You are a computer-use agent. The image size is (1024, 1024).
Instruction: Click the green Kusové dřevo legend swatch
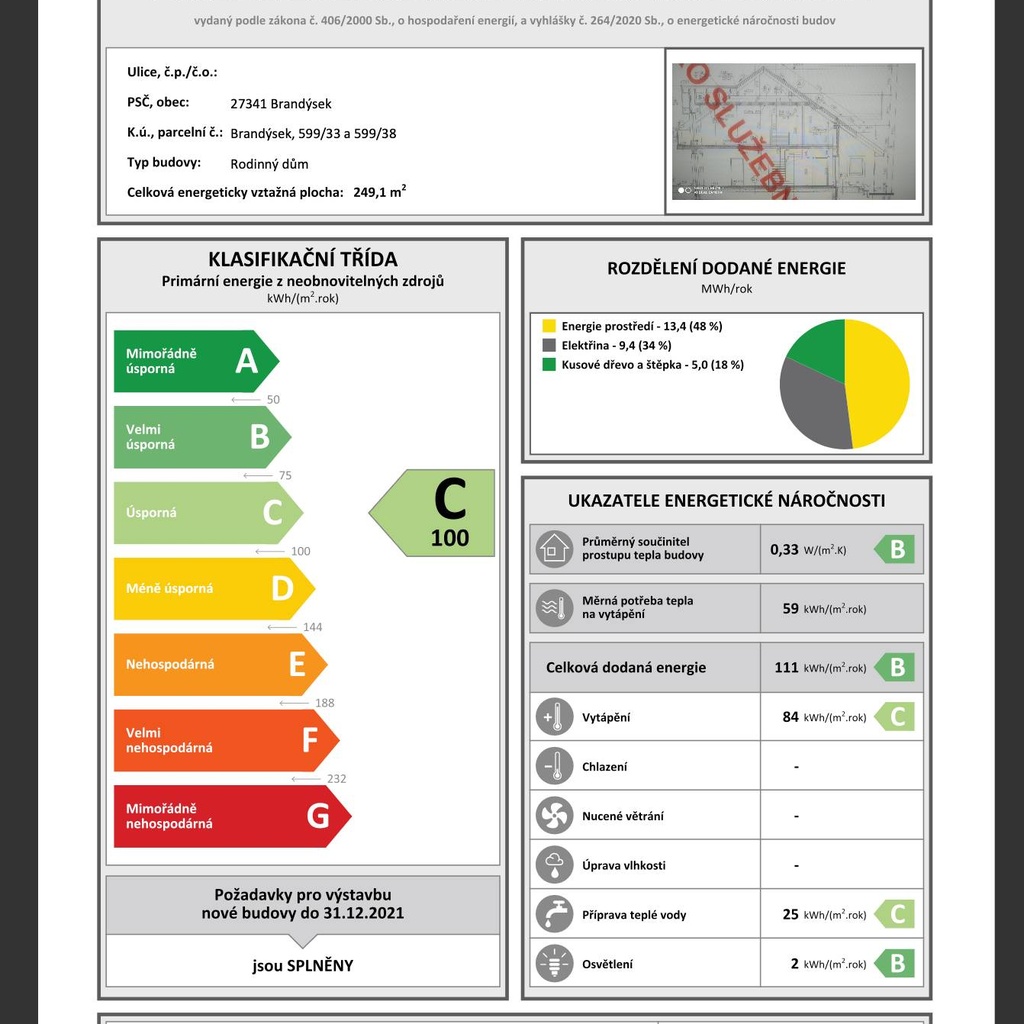(x=549, y=365)
